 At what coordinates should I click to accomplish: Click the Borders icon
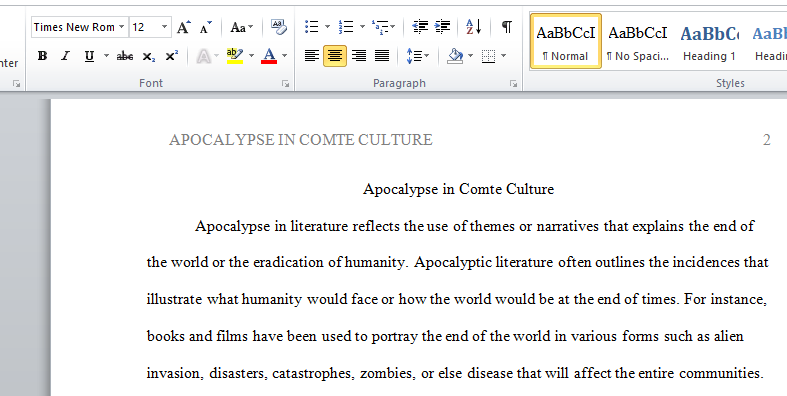click(488, 56)
